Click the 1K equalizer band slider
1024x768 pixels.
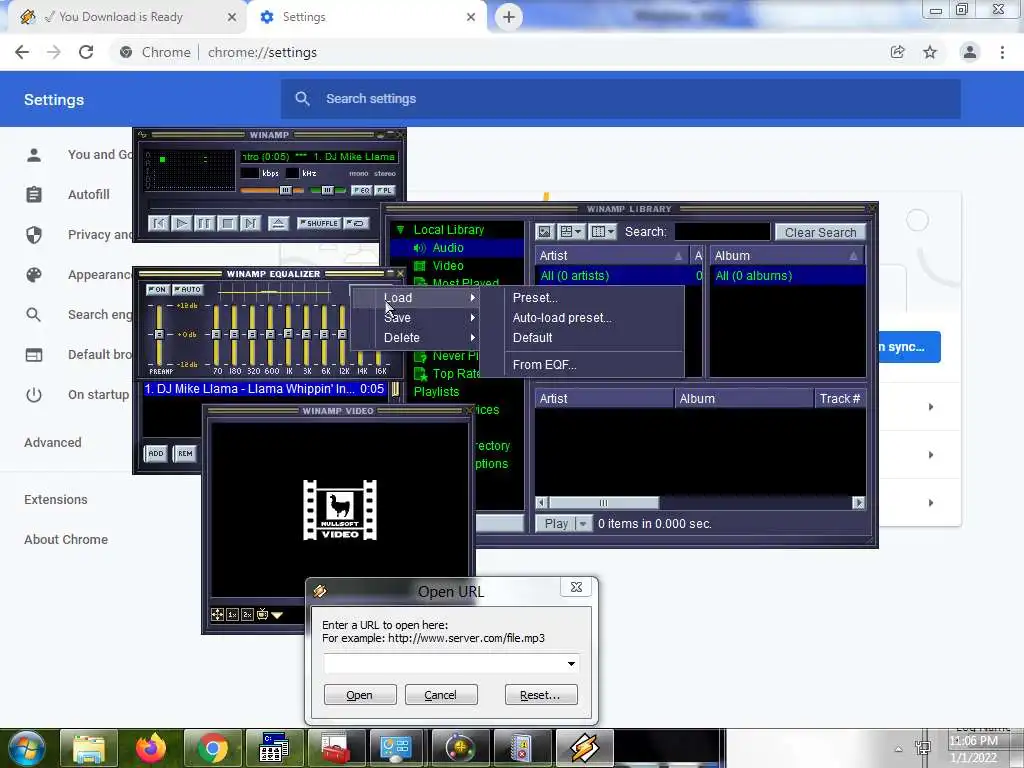point(288,334)
